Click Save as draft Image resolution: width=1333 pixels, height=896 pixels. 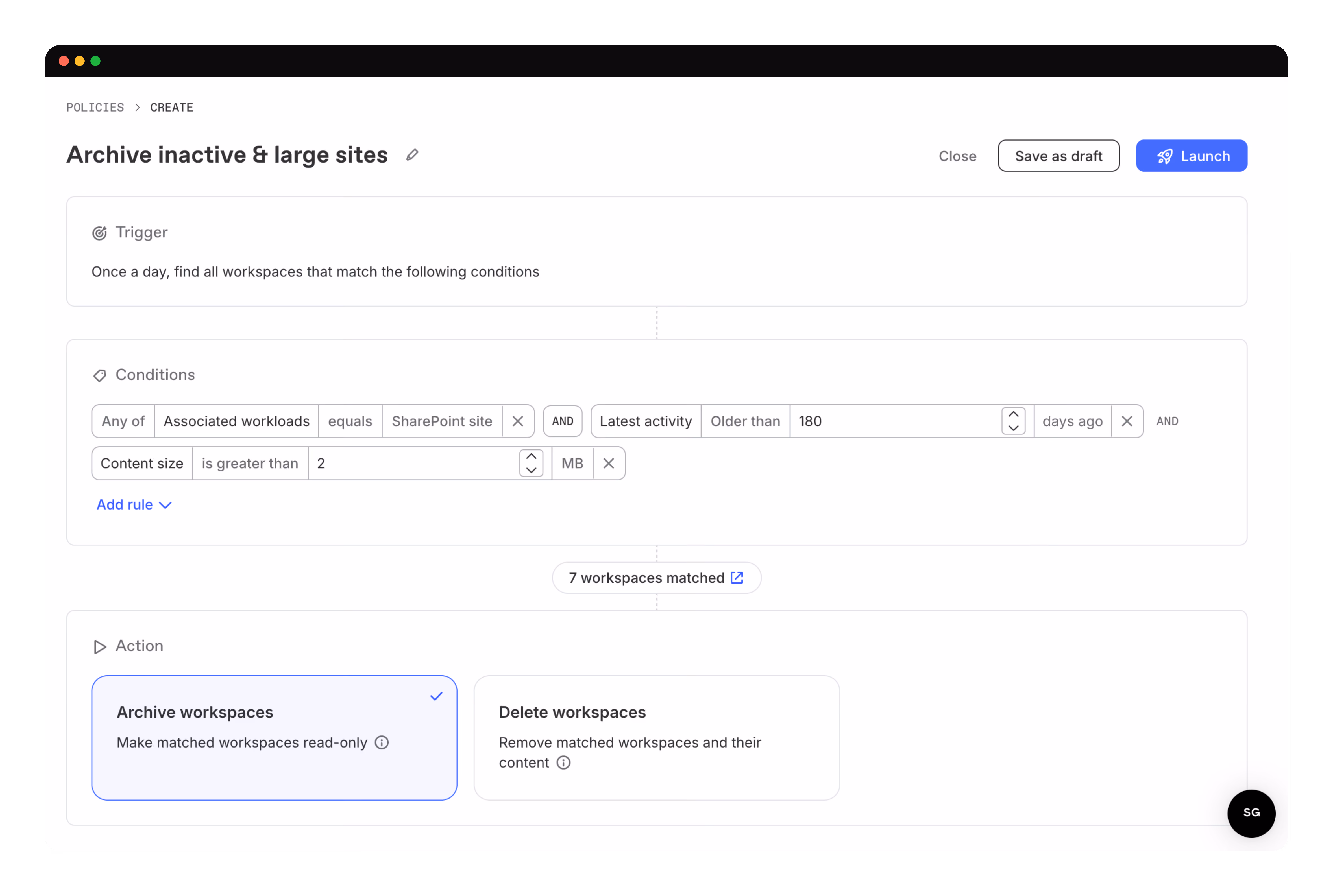[x=1058, y=156]
